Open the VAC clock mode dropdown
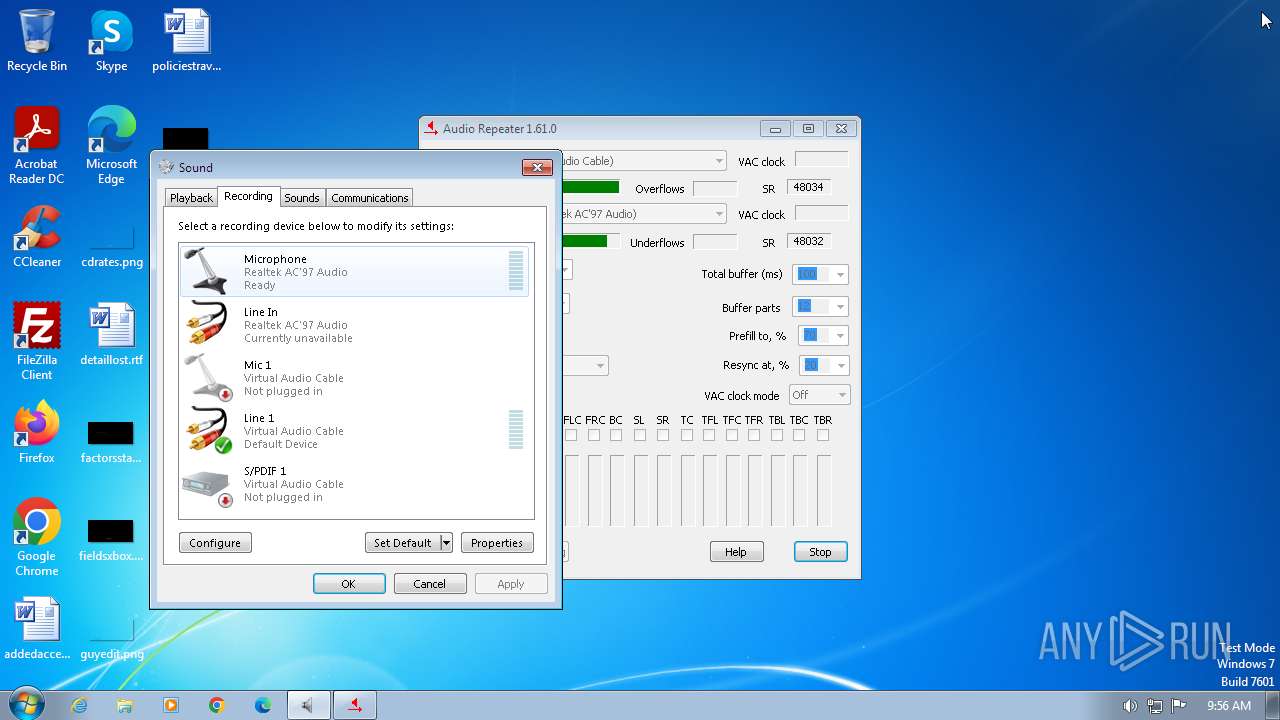Screen dimensions: 1280x720 [x=819, y=395]
